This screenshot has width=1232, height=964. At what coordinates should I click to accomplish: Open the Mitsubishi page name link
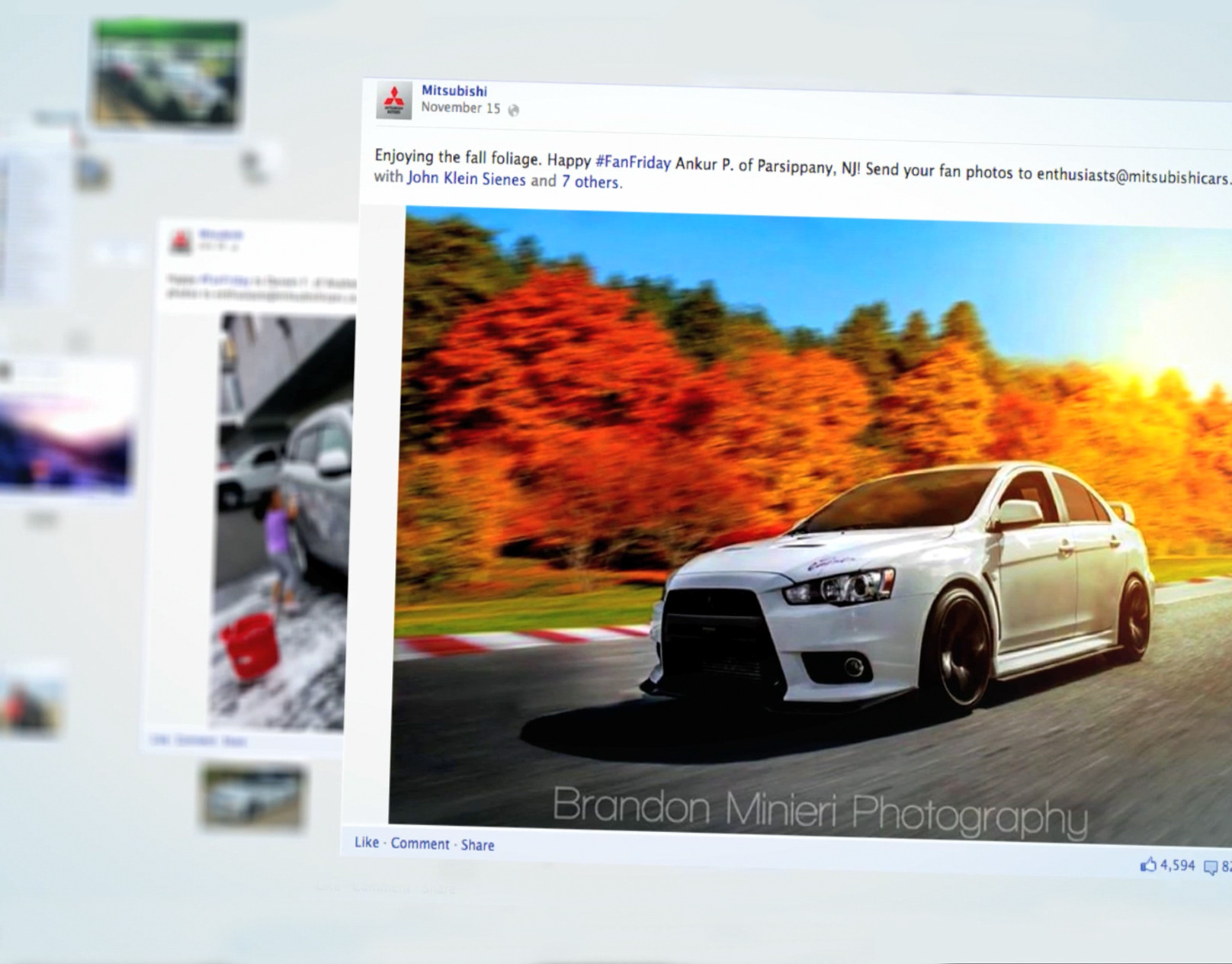454,91
